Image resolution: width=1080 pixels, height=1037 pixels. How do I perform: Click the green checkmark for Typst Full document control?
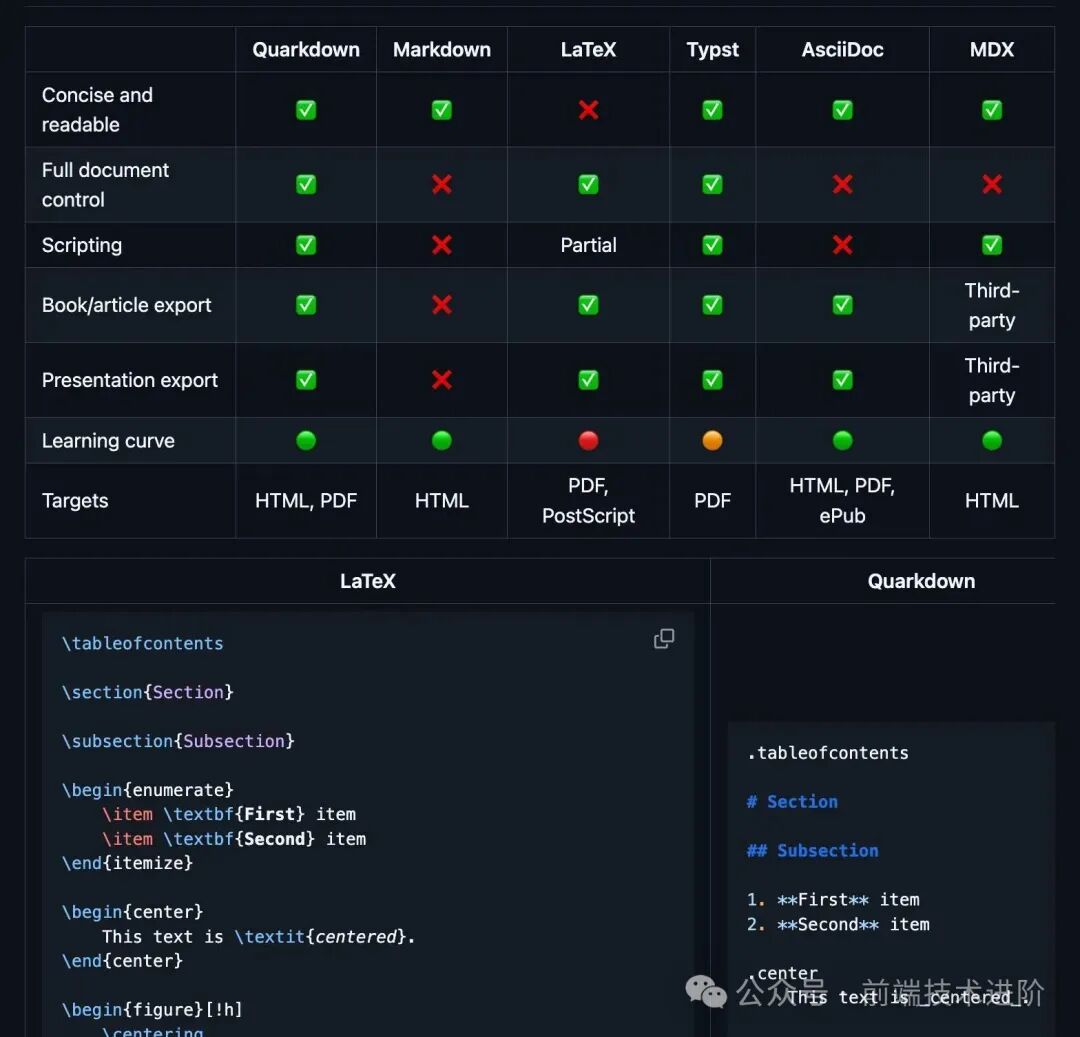click(x=712, y=184)
